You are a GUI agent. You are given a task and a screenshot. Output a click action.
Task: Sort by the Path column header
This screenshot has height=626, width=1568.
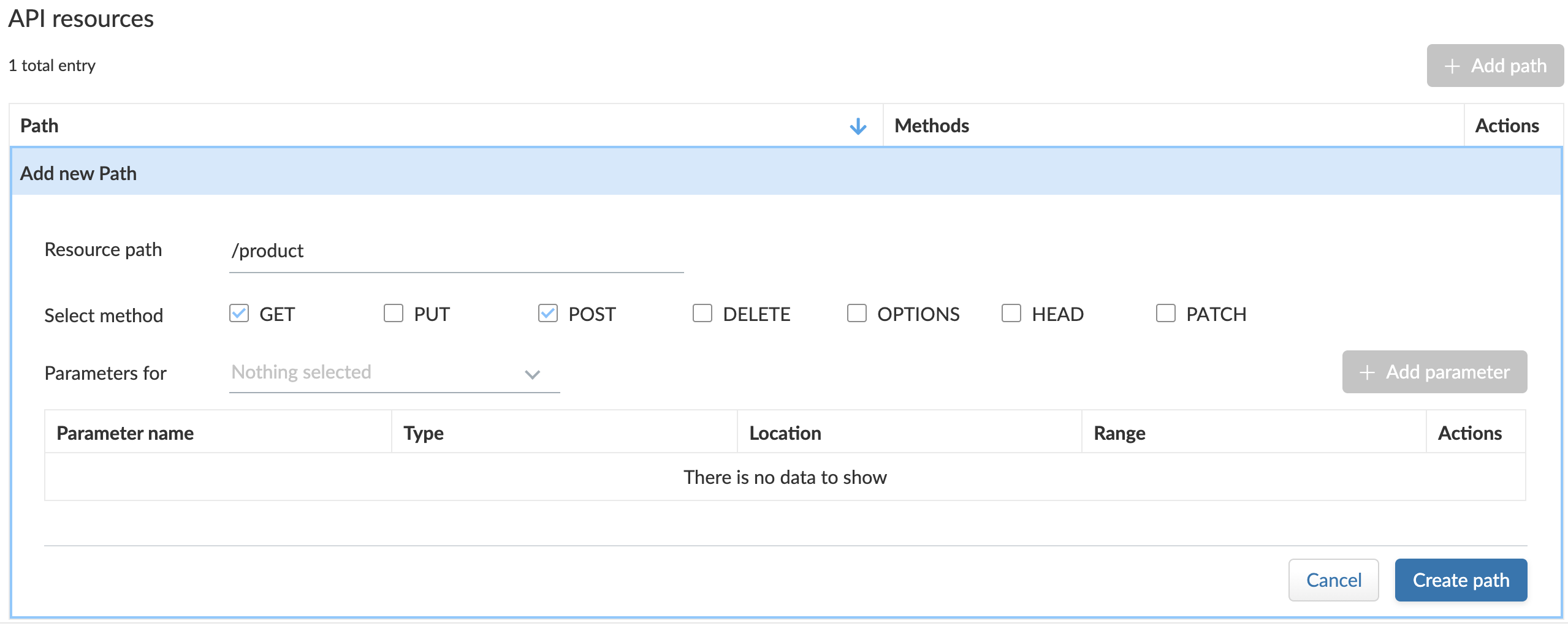click(x=446, y=126)
